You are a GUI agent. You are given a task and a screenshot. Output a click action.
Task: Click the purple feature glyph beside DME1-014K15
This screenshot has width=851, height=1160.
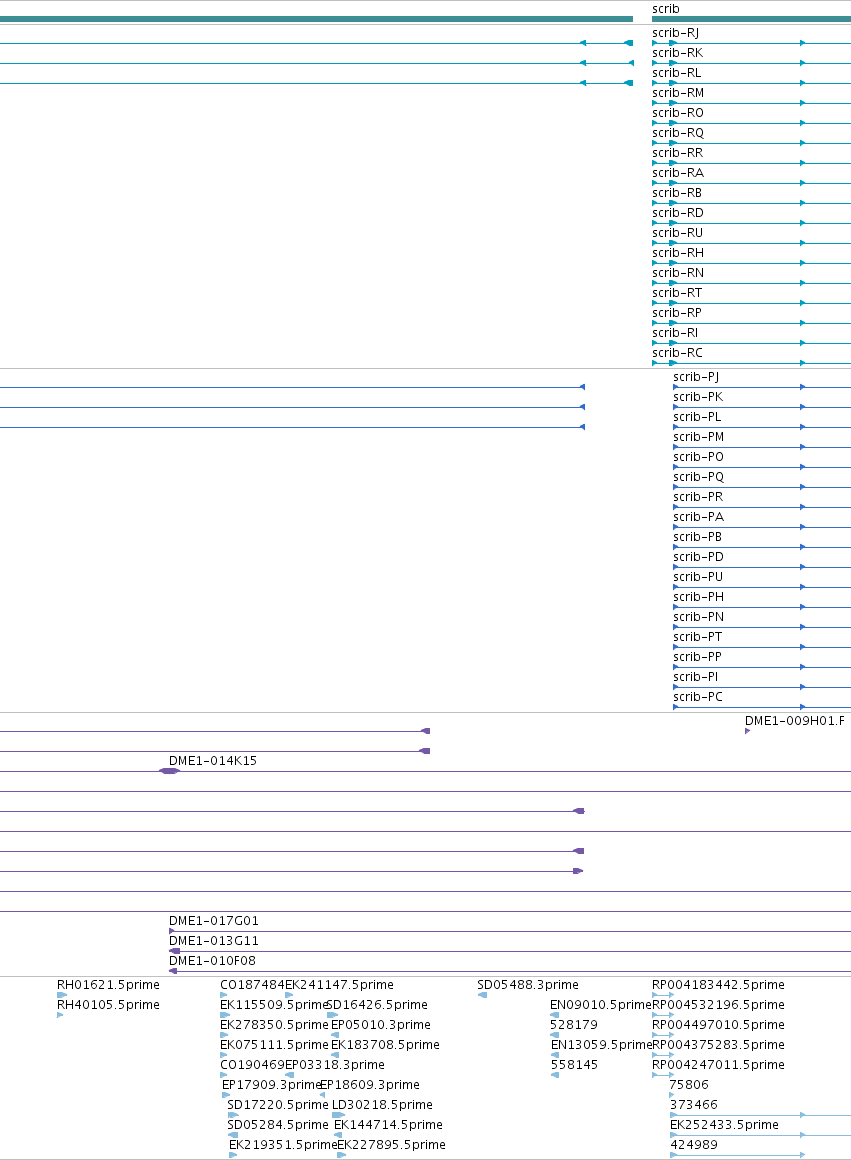pos(169,771)
